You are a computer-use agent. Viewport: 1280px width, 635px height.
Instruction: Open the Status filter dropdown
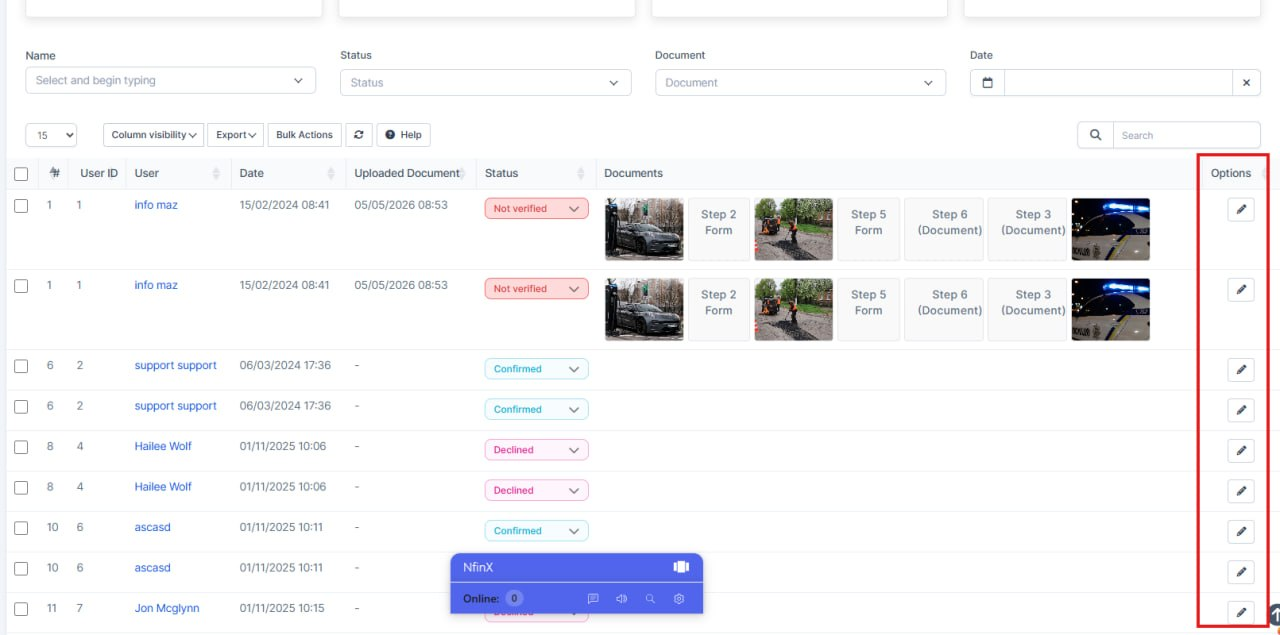tap(486, 83)
